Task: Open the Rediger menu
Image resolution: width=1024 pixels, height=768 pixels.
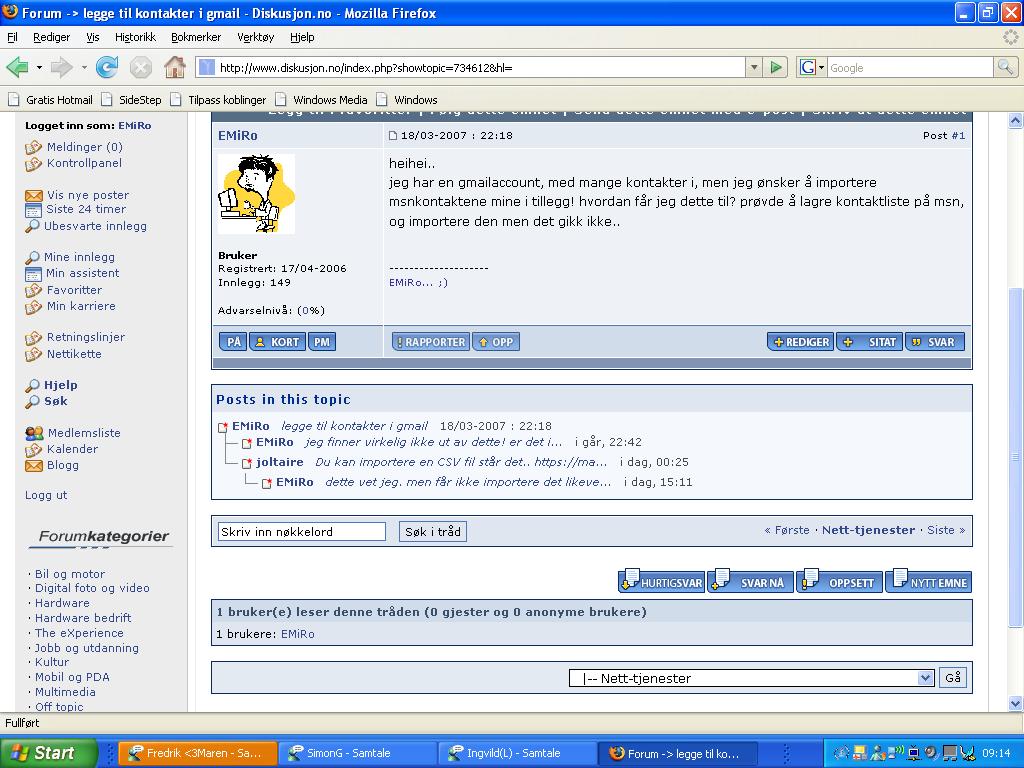Action: point(52,37)
